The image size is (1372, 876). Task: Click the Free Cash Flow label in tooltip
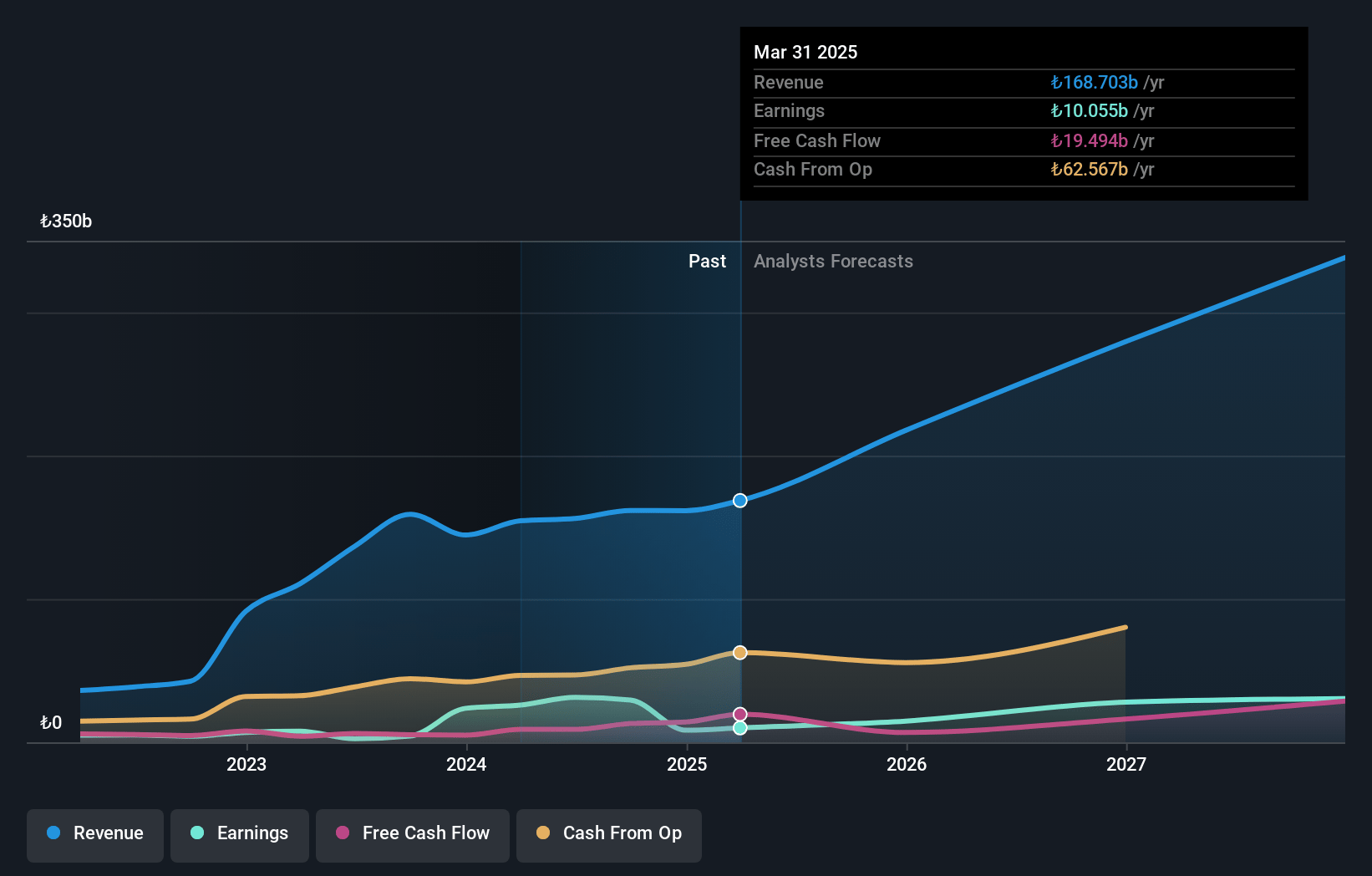tap(816, 141)
